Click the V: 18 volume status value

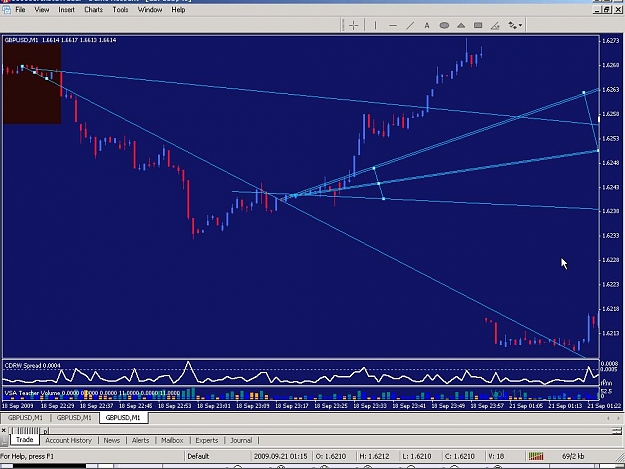pyautogui.click(x=496, y=456)
